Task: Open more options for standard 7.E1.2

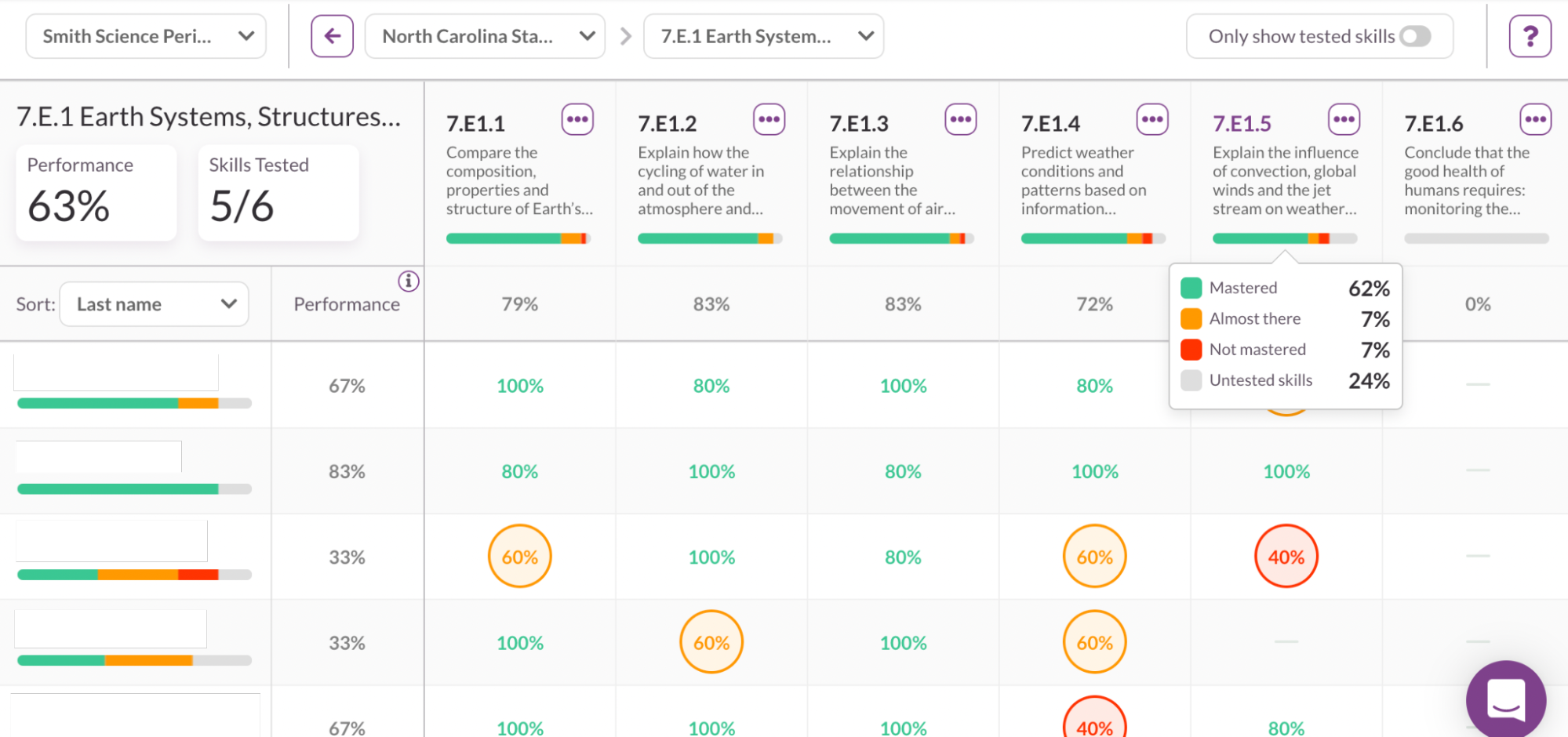Action: [769, 120]
